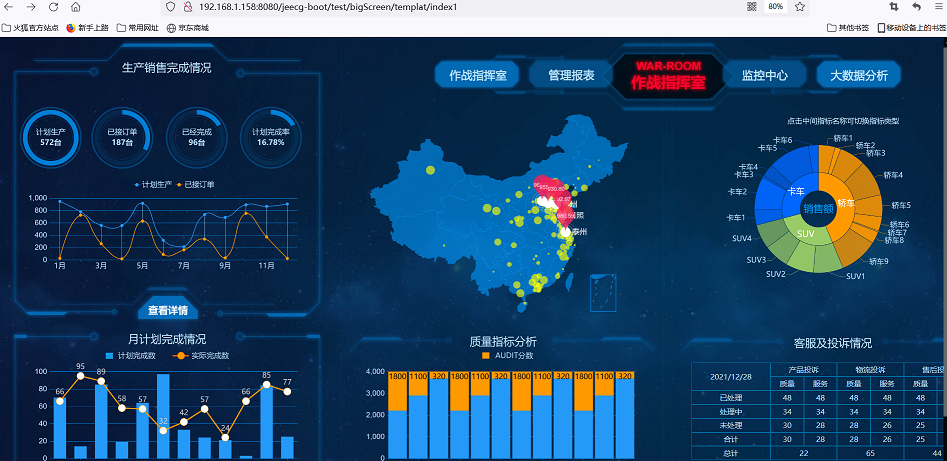The image size is (947, 461).
Task: Bookmark this page with the star icon
Action: 801,7
